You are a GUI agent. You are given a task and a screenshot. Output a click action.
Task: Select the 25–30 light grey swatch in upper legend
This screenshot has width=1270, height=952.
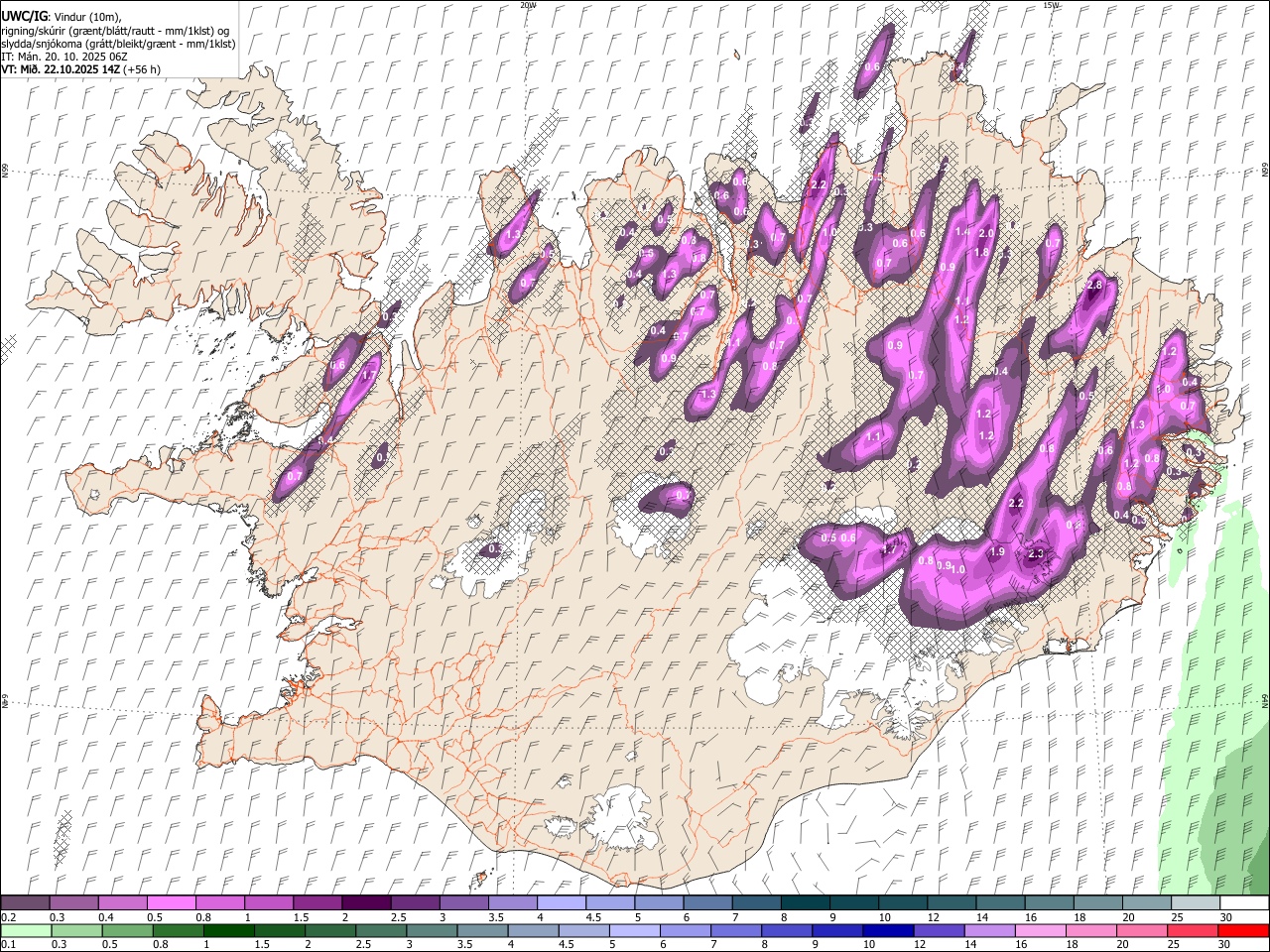pyautogui.click(x=1195, y=903)
